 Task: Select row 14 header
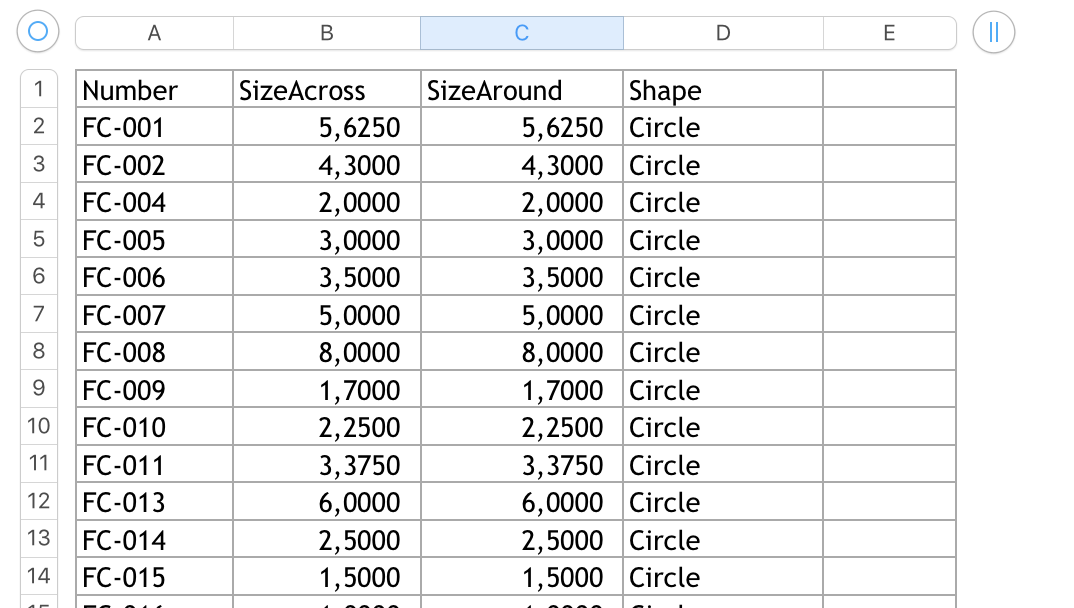[39, 576]
